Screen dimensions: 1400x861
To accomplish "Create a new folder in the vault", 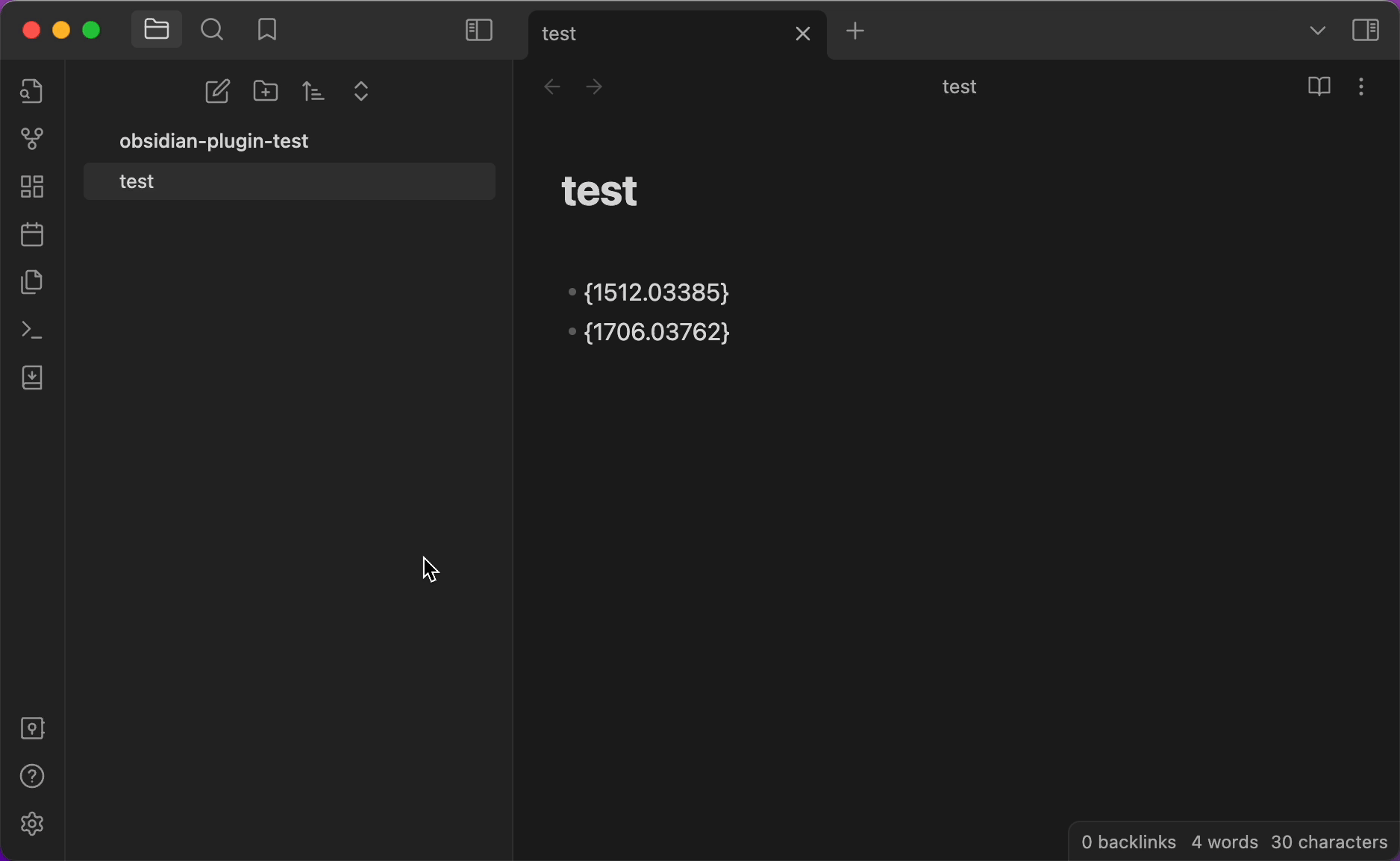I will pyautogui.click(x=266, y=91).
